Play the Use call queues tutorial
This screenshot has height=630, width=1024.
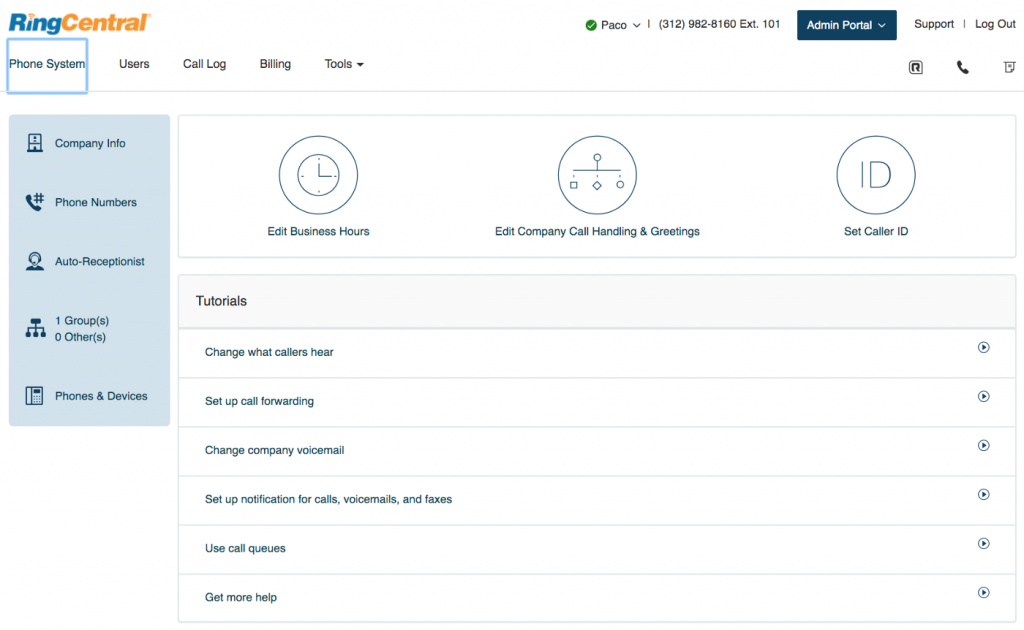(984, 543)
